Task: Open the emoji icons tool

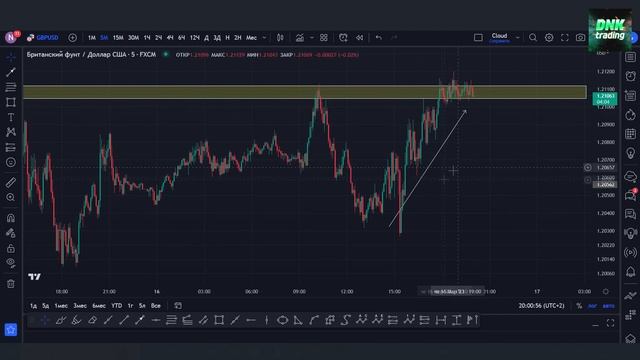Action: point(11,162)
